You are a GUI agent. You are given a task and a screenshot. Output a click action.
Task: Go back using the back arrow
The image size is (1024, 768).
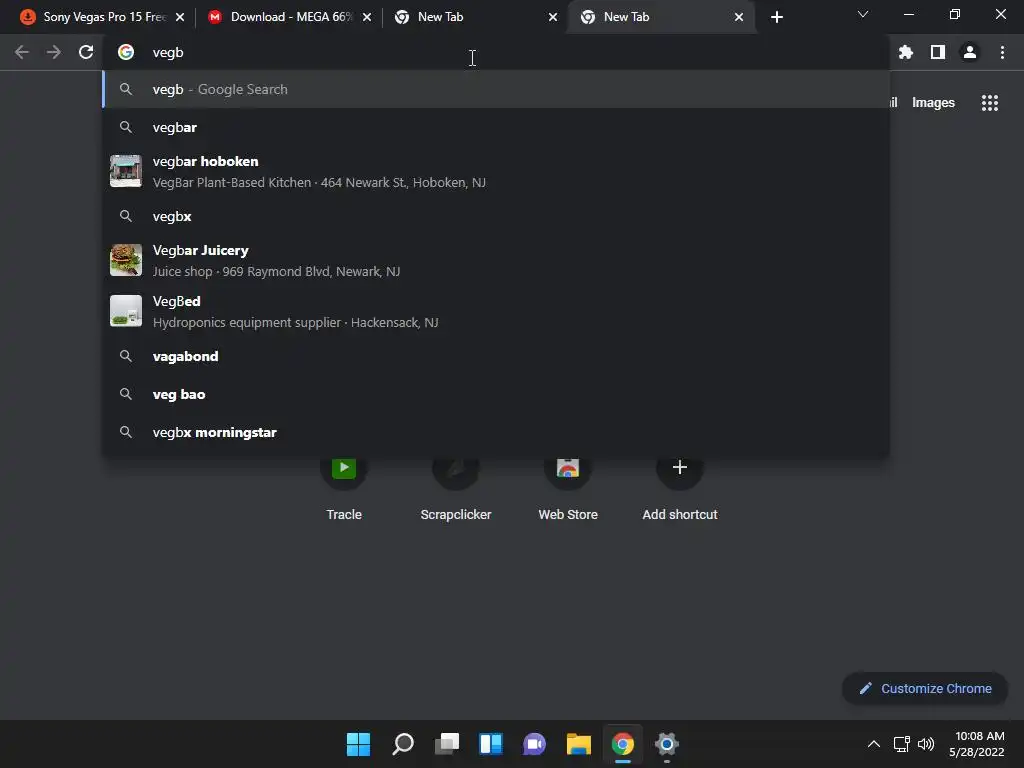[x=22, y=52]
